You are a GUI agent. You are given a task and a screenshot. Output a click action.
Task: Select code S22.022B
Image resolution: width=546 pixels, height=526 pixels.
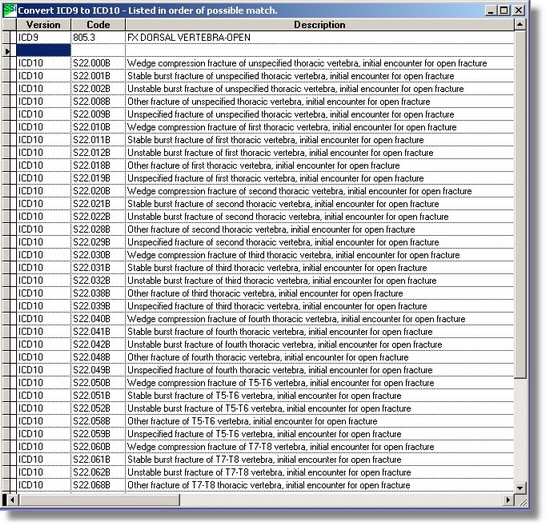(98, 217)
